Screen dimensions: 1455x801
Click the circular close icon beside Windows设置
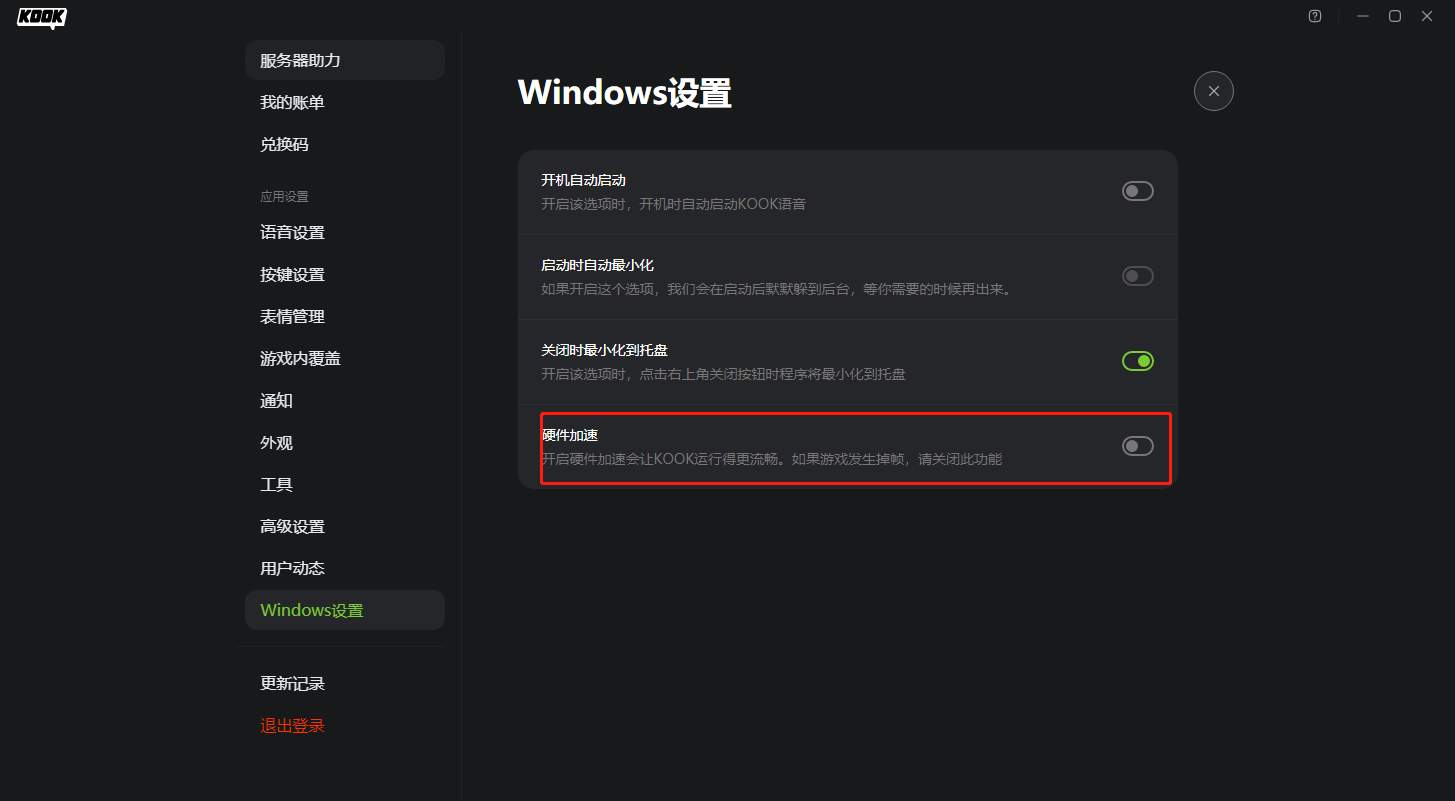tap(1213, 91)
